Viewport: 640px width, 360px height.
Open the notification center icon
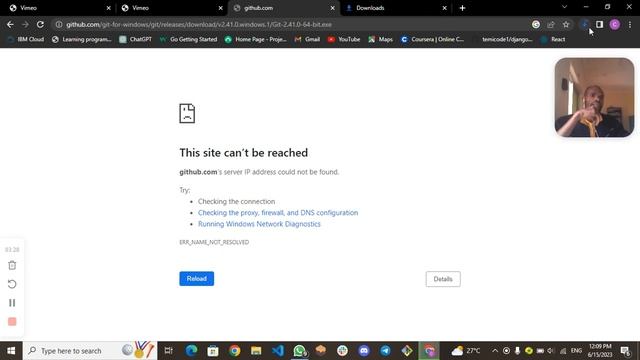[625, 351]
